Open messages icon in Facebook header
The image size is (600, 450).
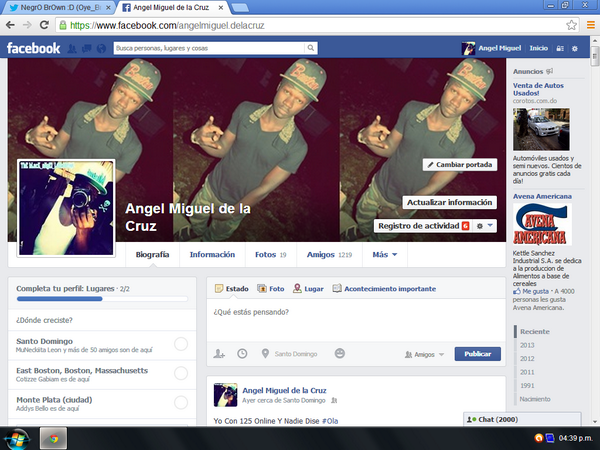pos(86,49)
